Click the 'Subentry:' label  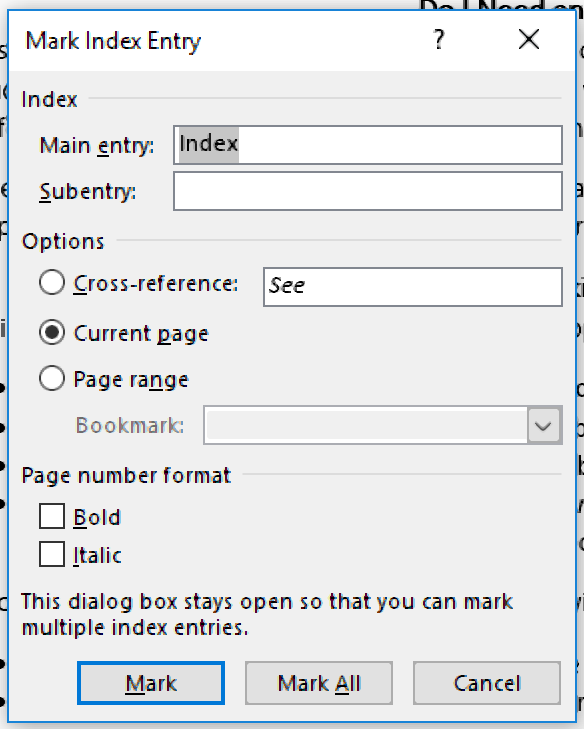coord(87,192)
